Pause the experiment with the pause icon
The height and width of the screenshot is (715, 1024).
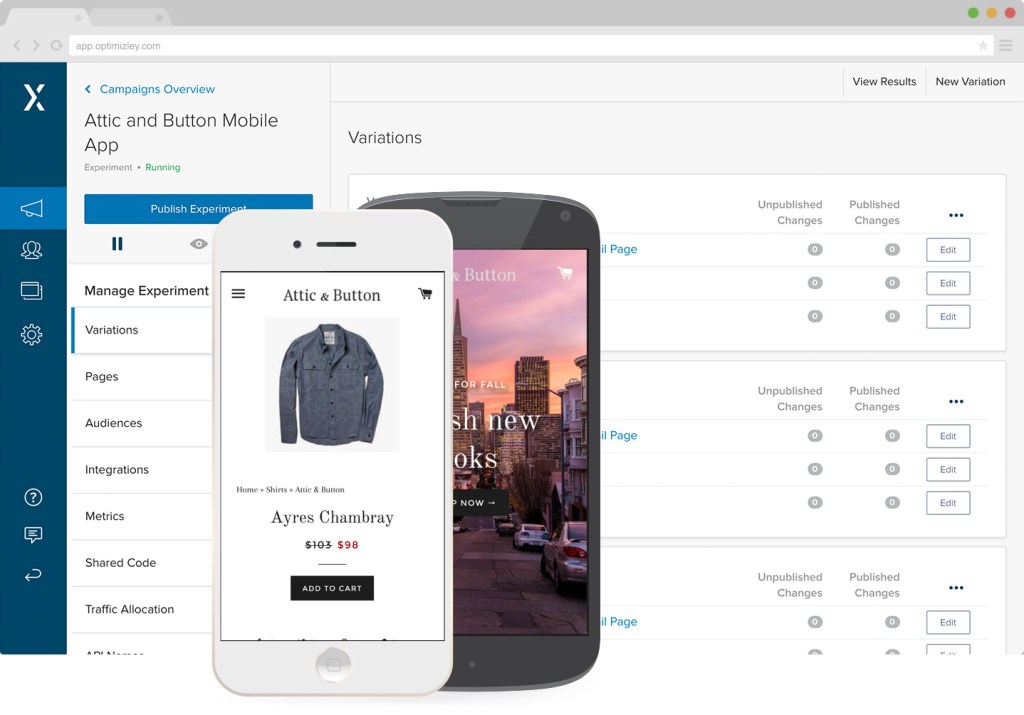point(117,244)
